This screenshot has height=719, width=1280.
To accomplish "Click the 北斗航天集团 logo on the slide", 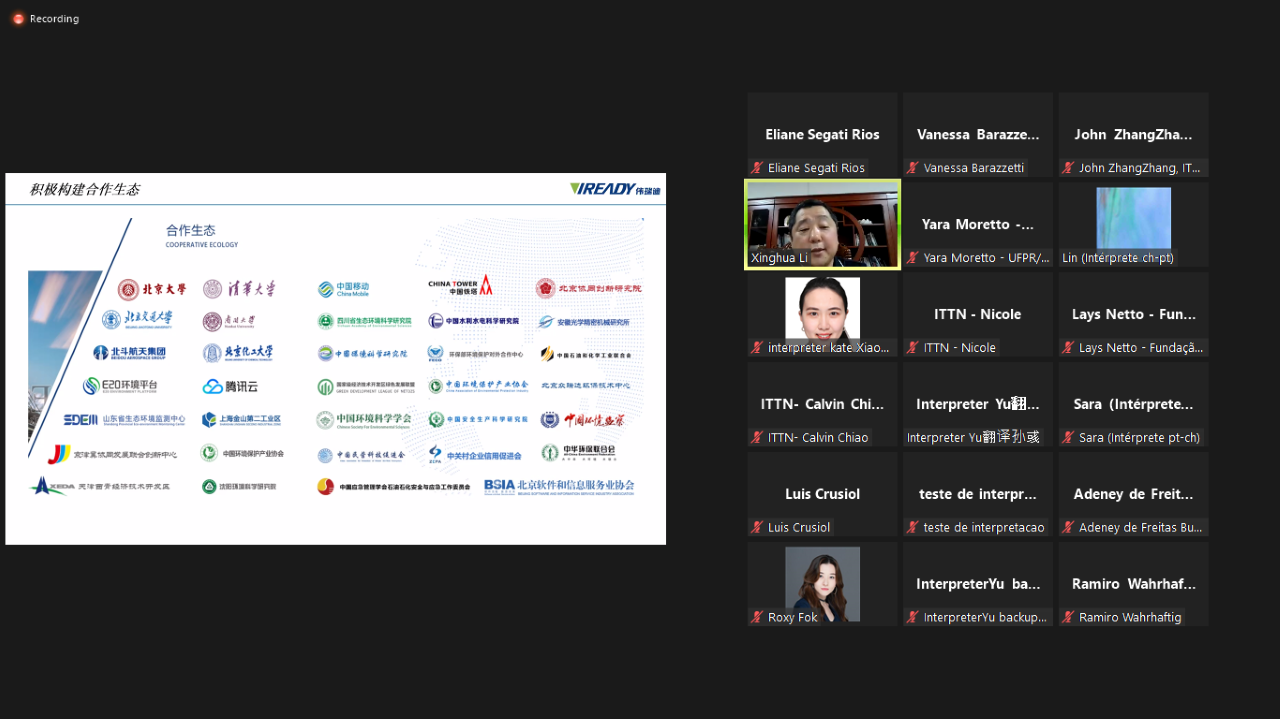I will 129,353.
